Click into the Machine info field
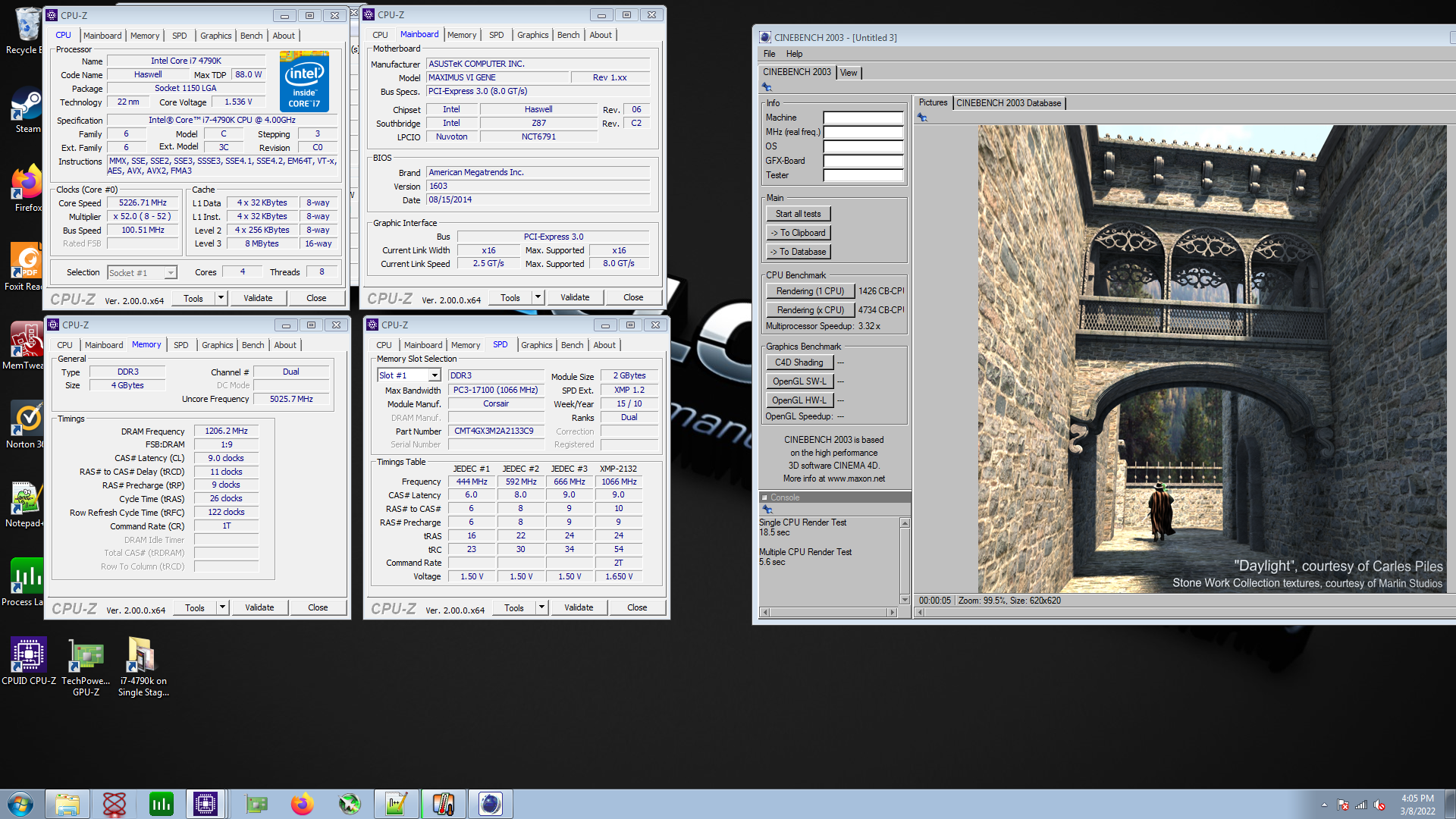Viewport: 1456px width, 819px height. click(x=863, y=118)
